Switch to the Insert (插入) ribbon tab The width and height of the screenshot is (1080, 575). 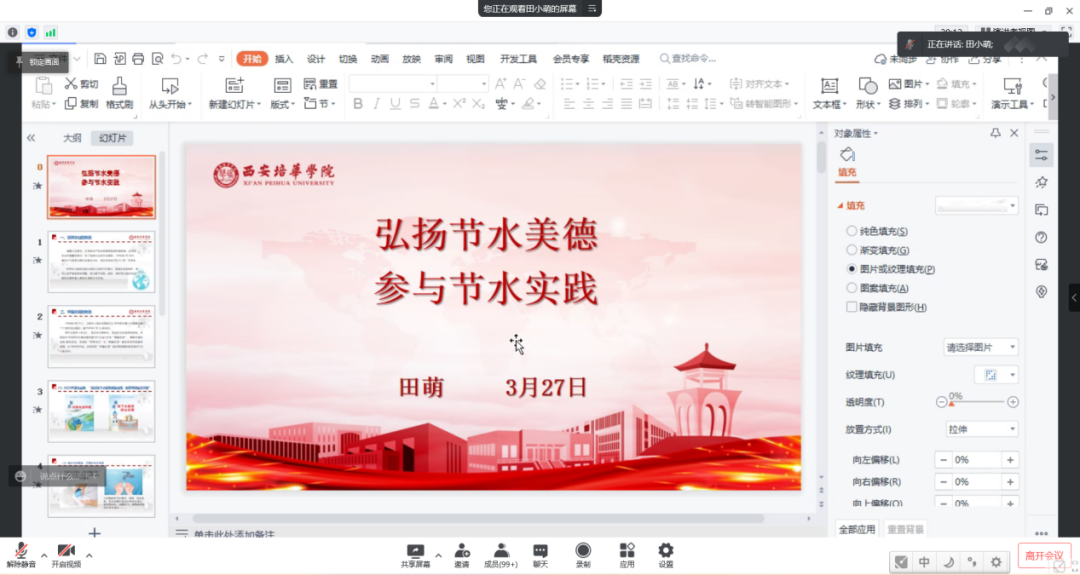(x=284, y=59)
